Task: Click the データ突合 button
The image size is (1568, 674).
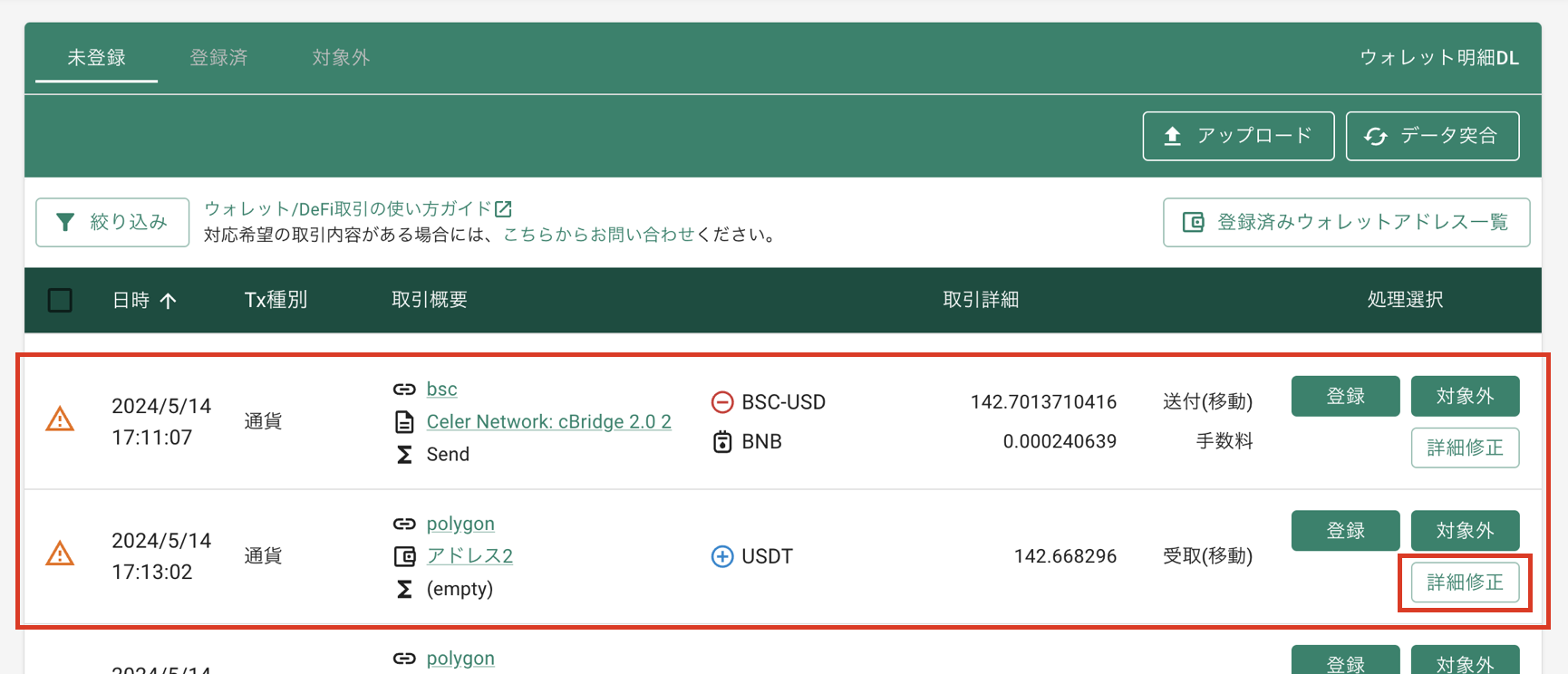Action: [1432, 136]
